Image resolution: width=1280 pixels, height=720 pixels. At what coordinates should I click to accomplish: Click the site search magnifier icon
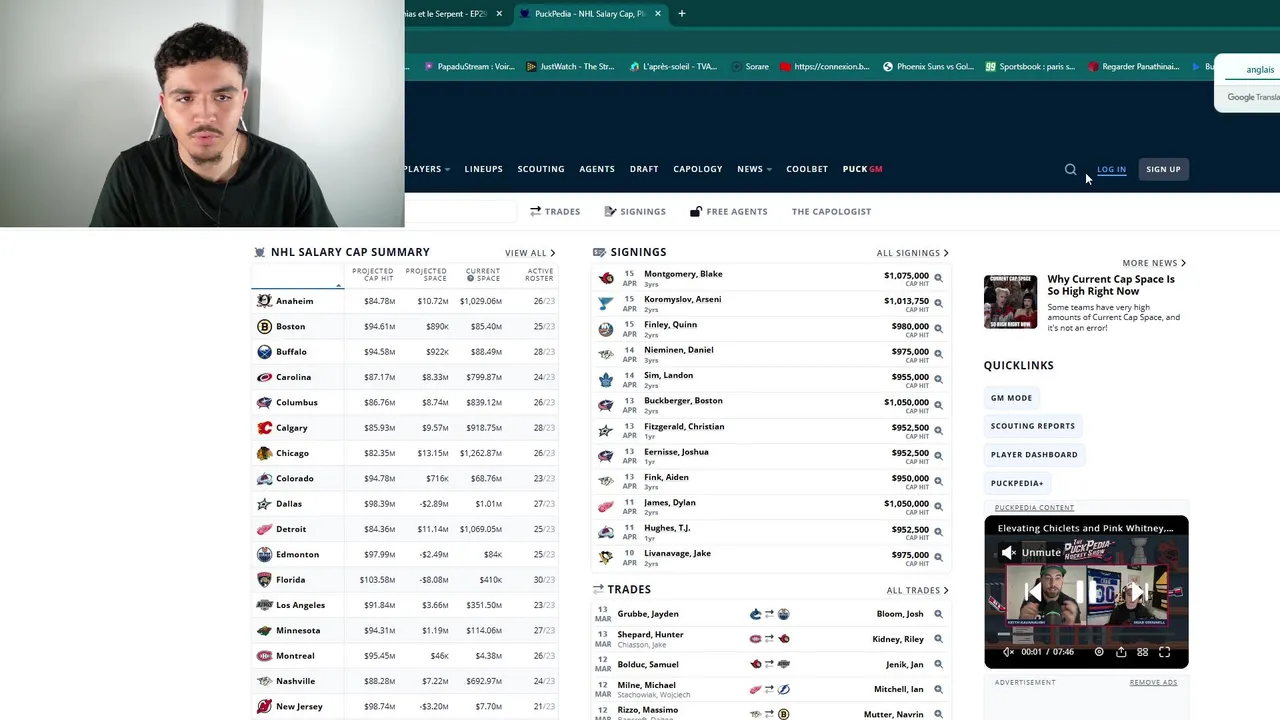(1070, 169)
